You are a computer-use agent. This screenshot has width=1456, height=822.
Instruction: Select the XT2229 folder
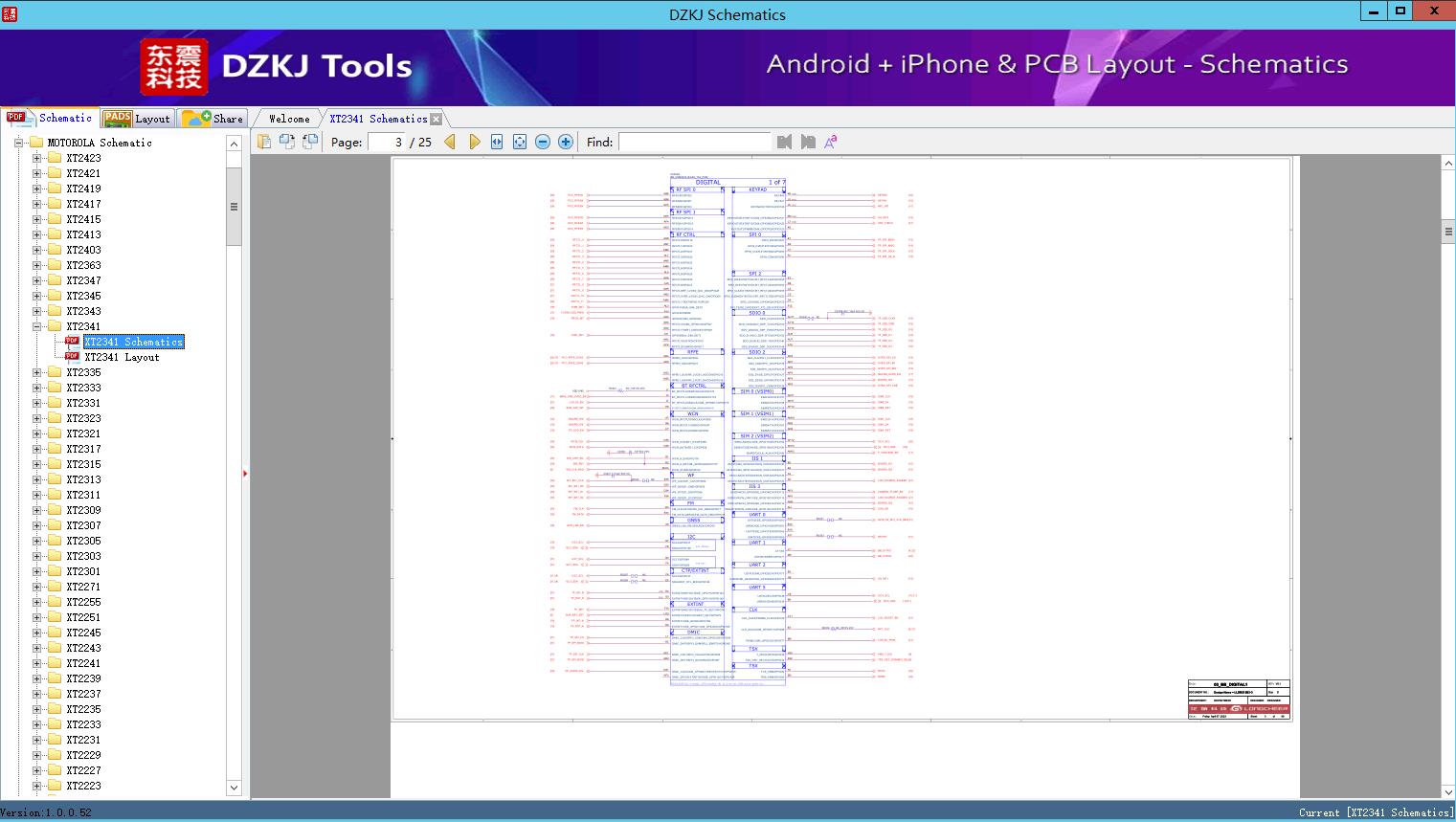[x=83, y=755]
